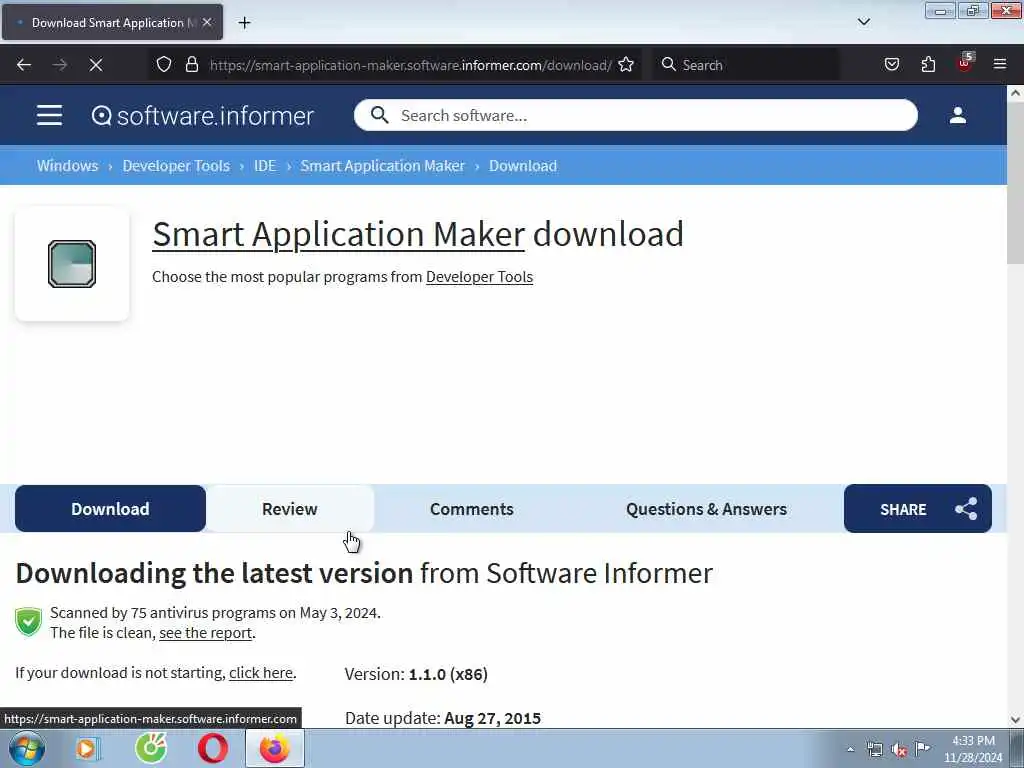Click the page scrollbar up arrow

coord(1015,93)
